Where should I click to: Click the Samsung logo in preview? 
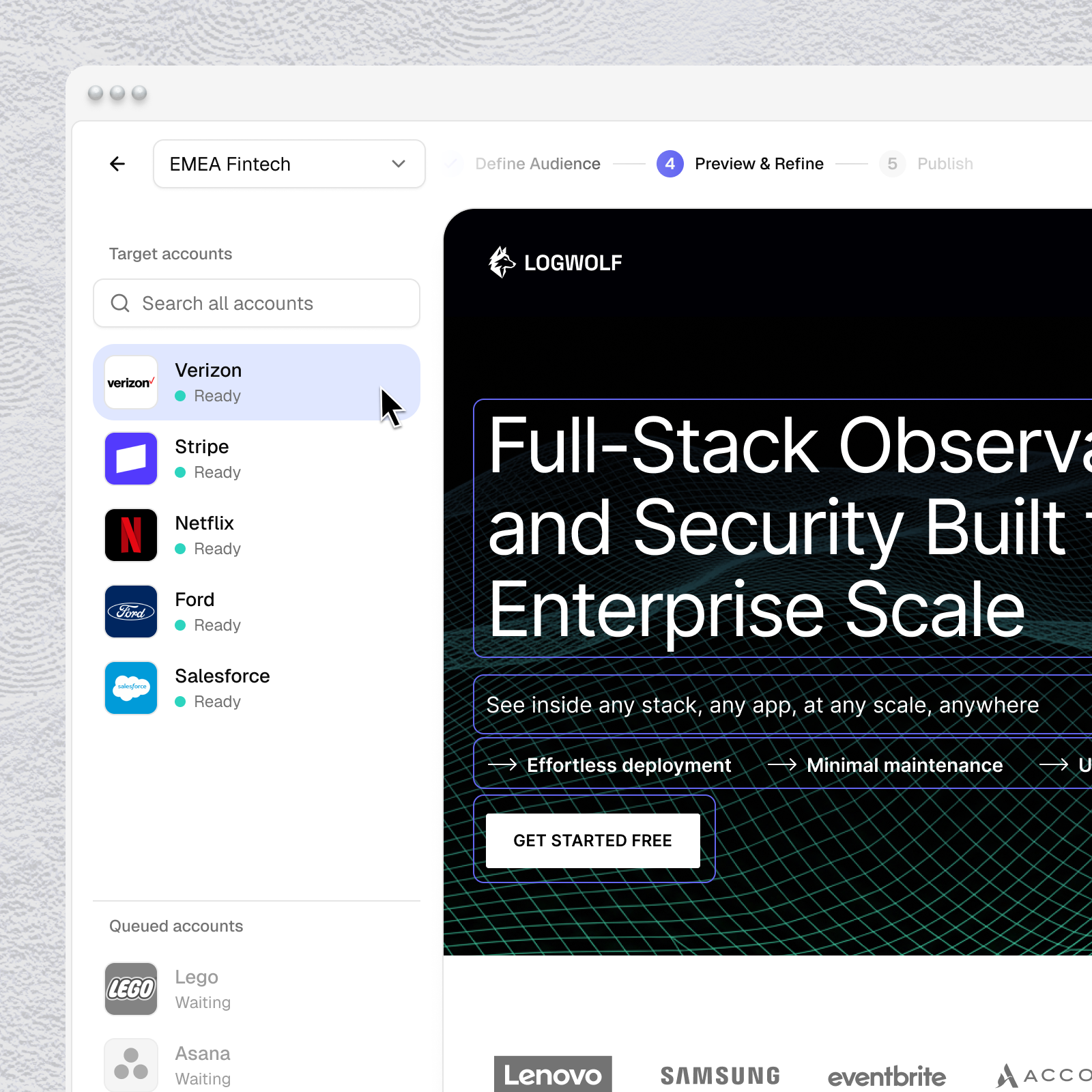720,1076
